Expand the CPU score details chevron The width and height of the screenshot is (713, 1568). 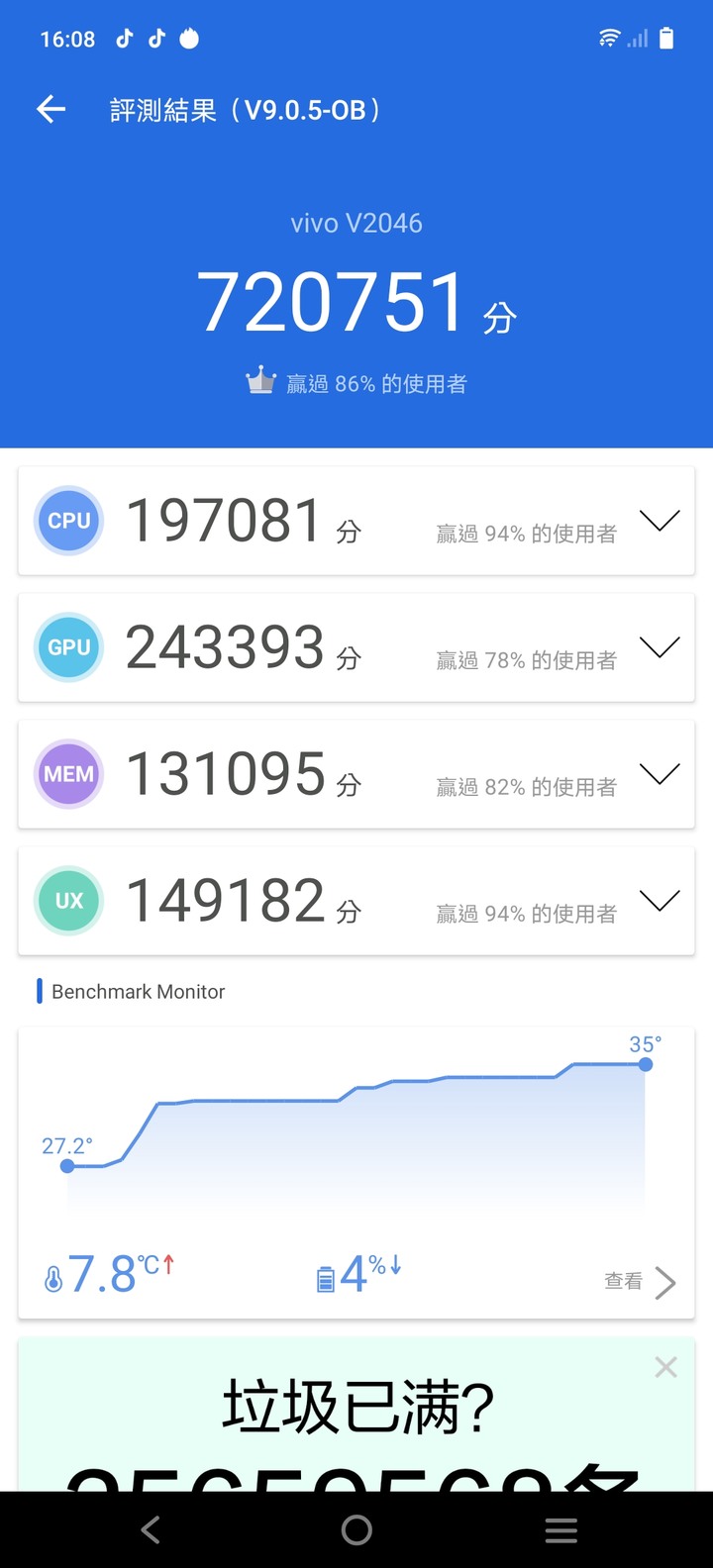(660, 521)
